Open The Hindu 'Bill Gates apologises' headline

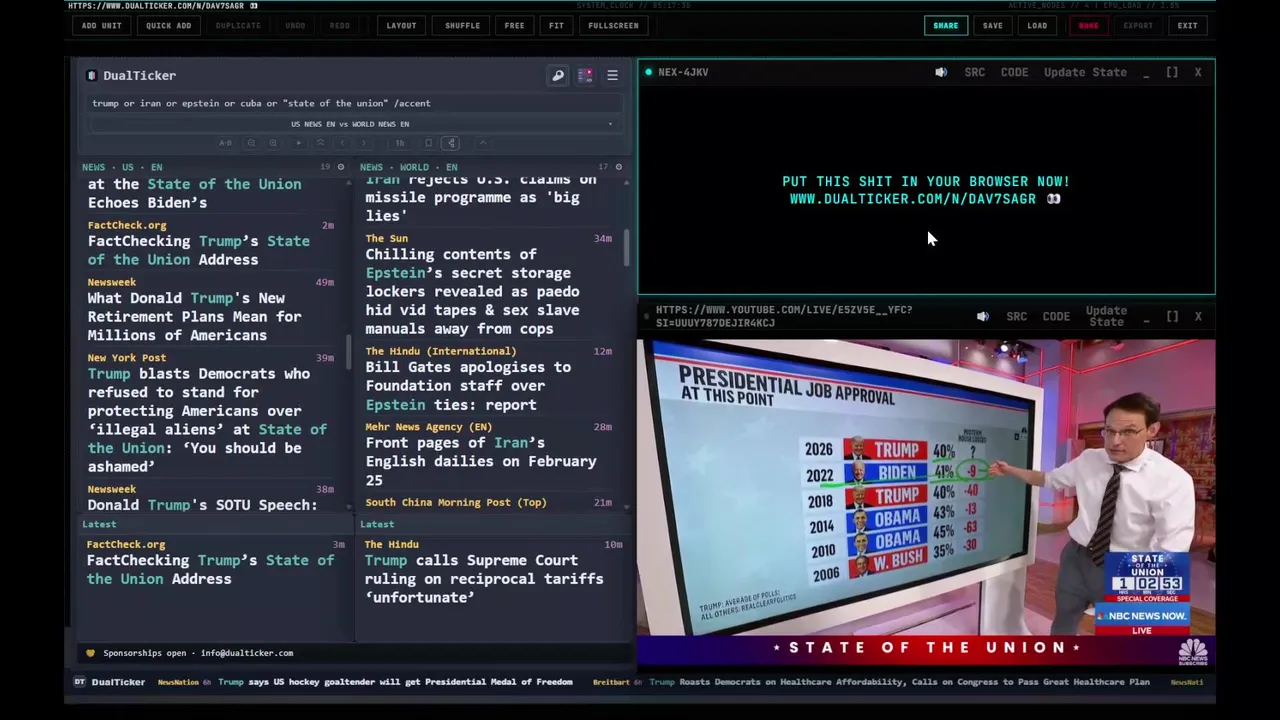tap(468, 386)
